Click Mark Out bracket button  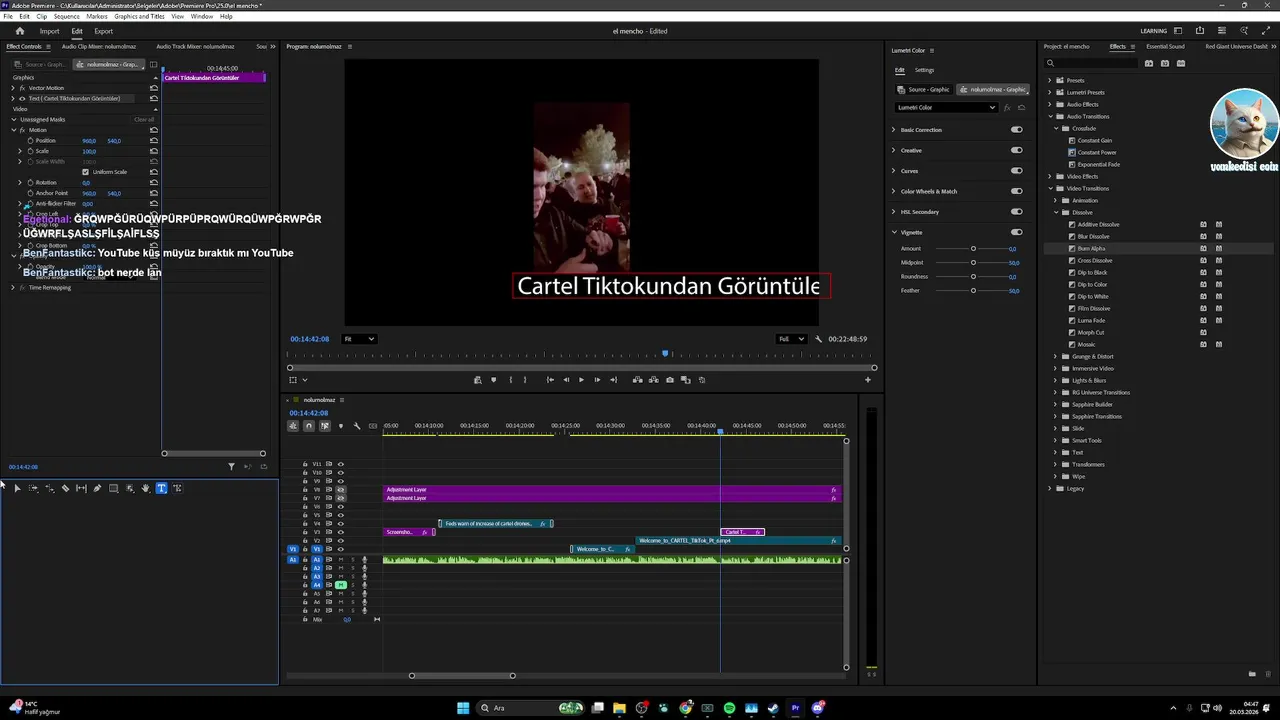[525, 380]
